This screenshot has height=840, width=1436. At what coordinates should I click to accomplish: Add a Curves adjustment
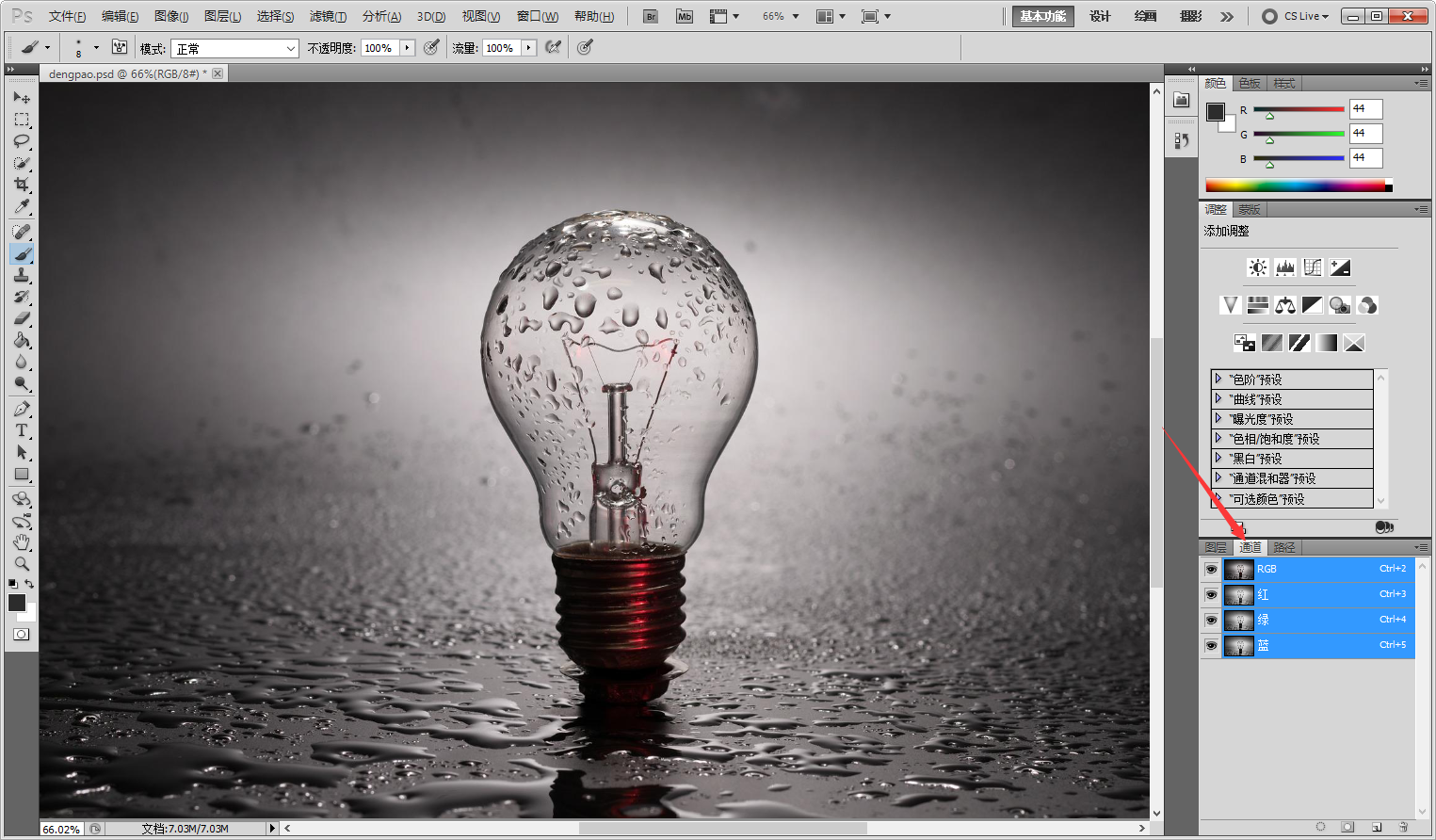[1313, 267]
